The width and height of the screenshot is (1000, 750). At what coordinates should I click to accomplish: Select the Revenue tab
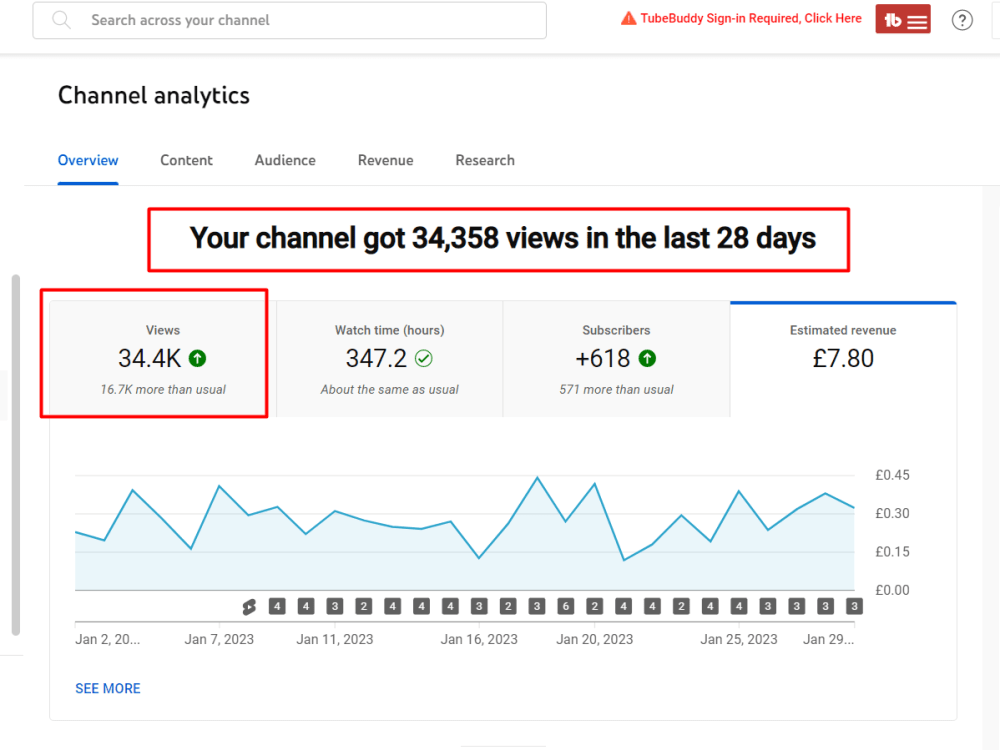coord(385,160)
